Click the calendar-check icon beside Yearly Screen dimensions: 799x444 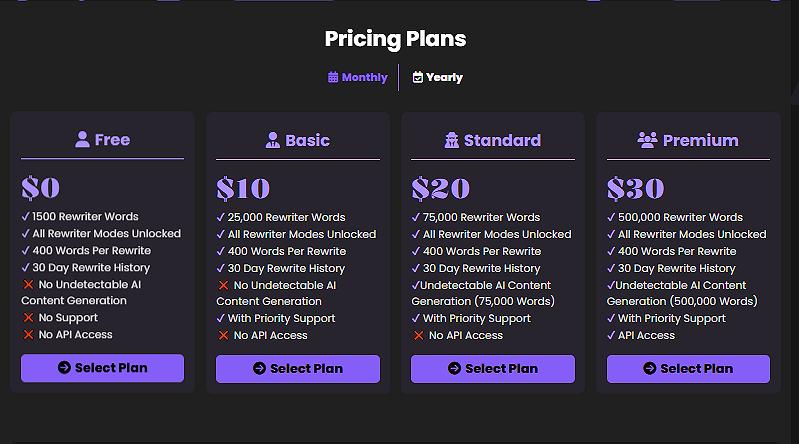click(x=418, y=77)
